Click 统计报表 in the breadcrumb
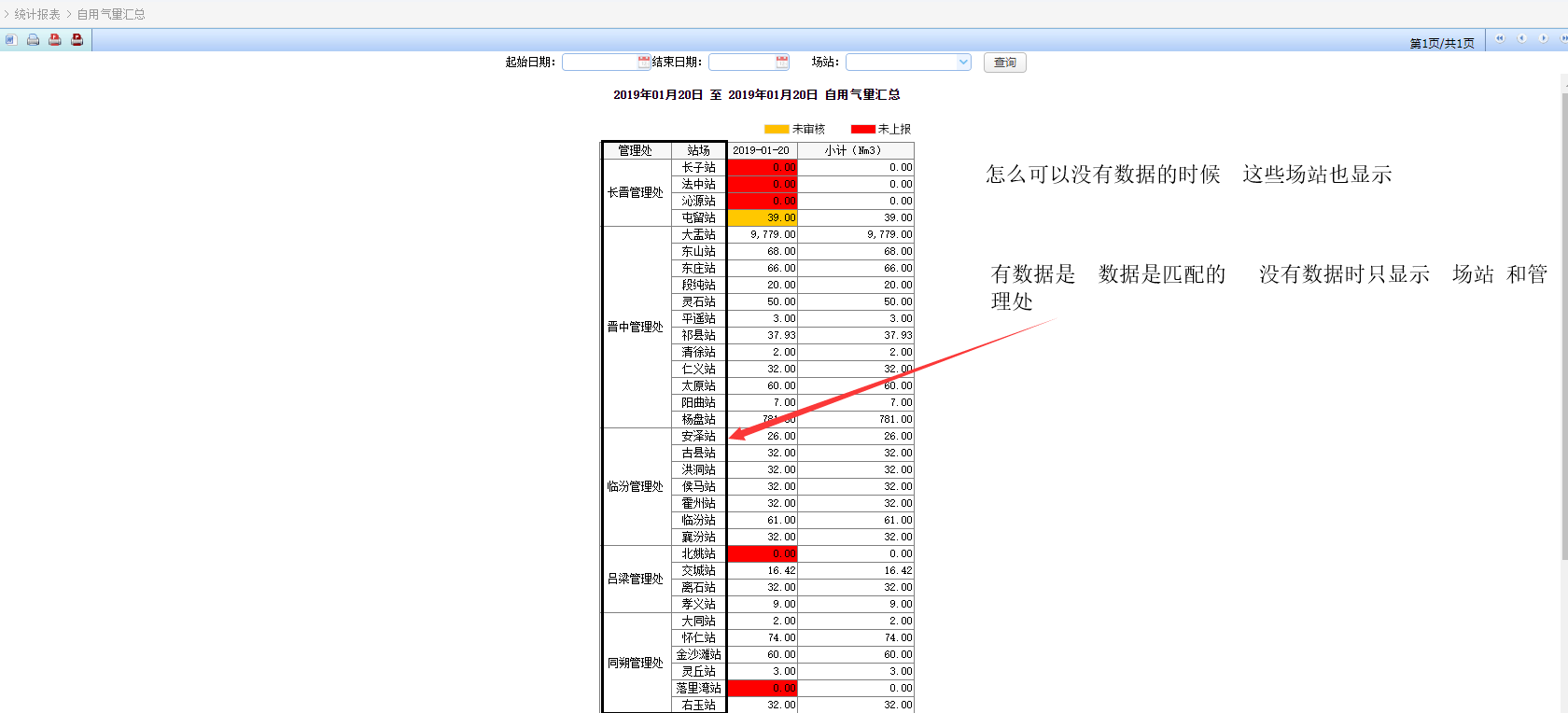The height and width of the screenshot is (713, 1568). coord(37,14)
